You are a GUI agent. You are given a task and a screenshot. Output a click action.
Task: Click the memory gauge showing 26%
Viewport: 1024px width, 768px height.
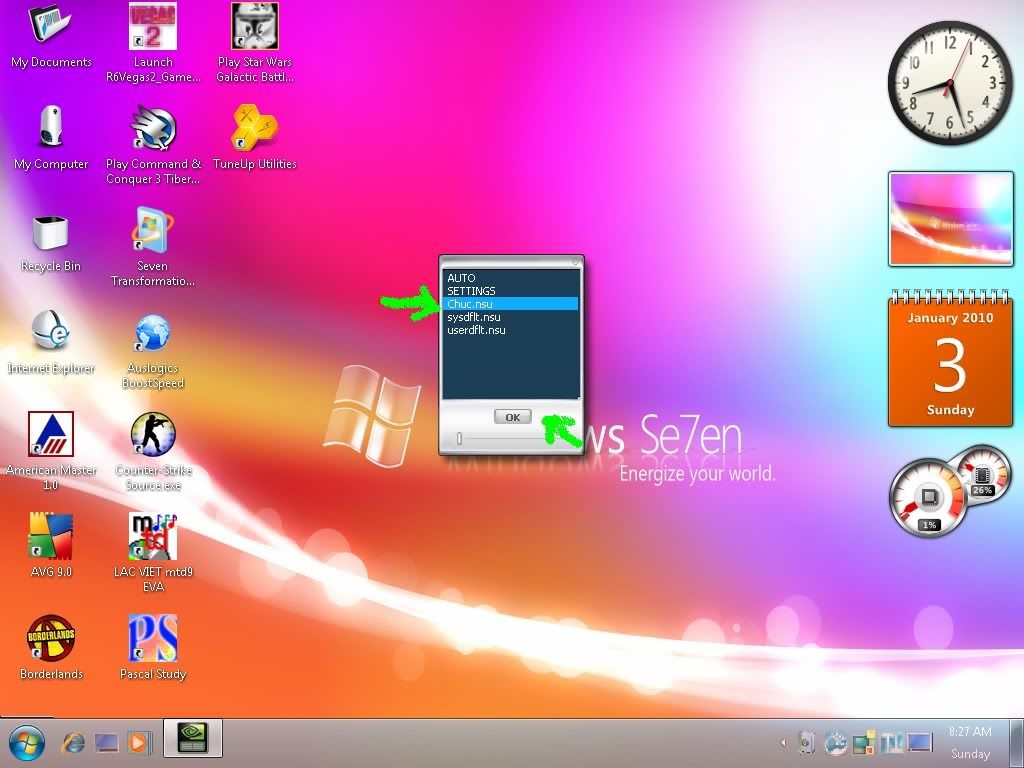(x=982, y=475)
